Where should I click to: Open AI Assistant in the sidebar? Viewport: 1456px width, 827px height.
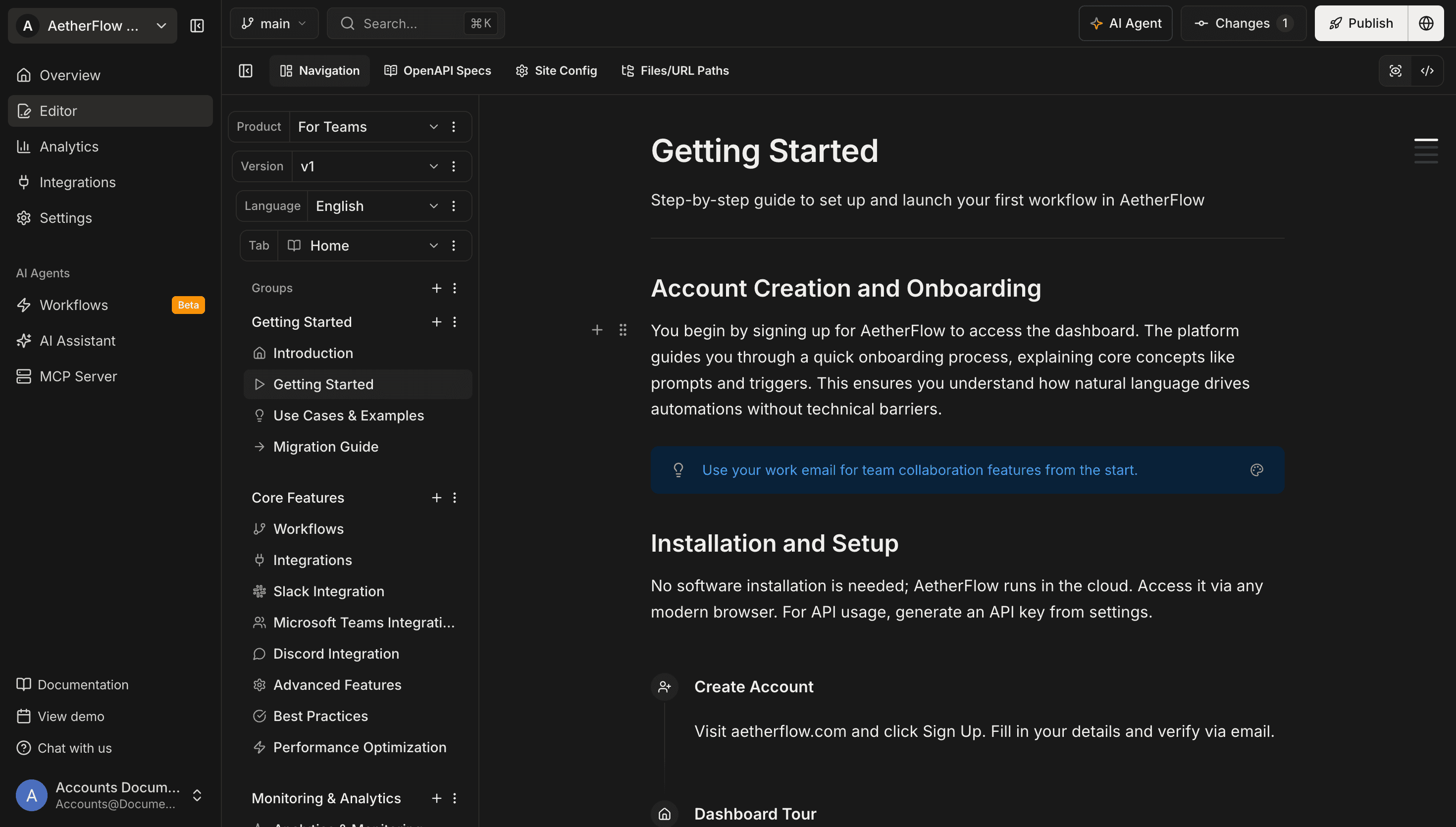(110, 341)
